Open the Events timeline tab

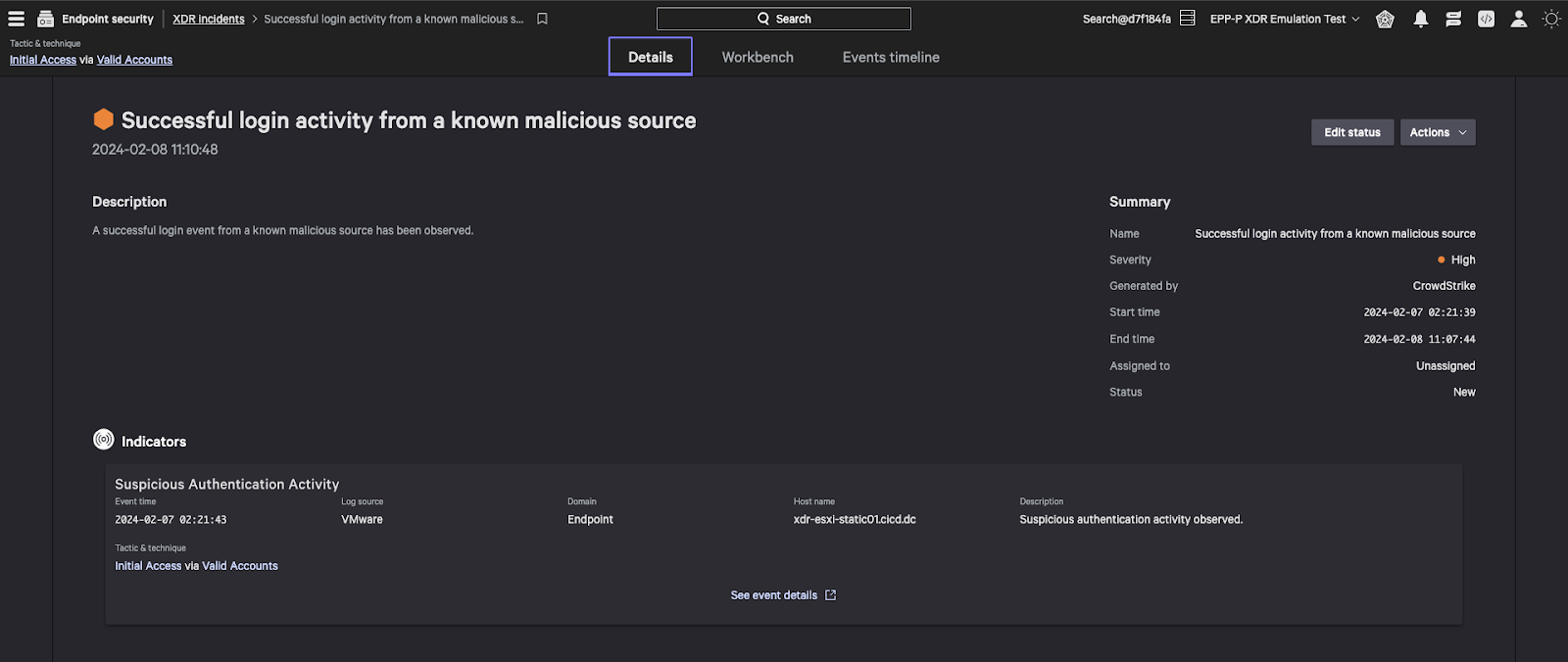tap(891, 57)
